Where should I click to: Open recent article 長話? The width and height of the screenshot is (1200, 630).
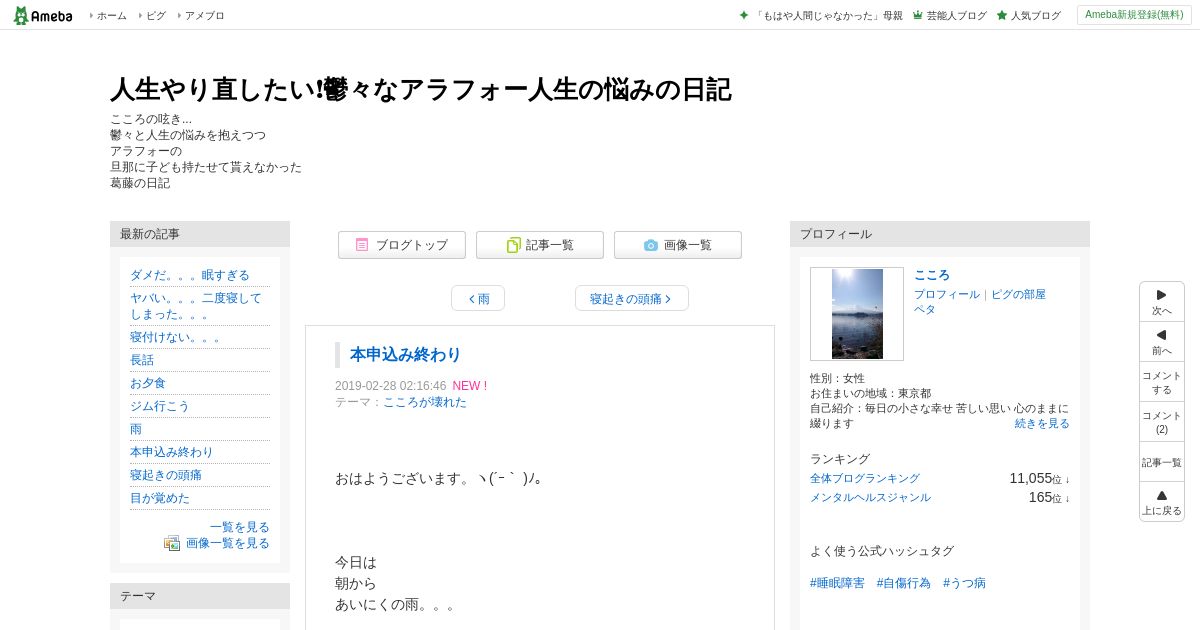pos(142,360)
